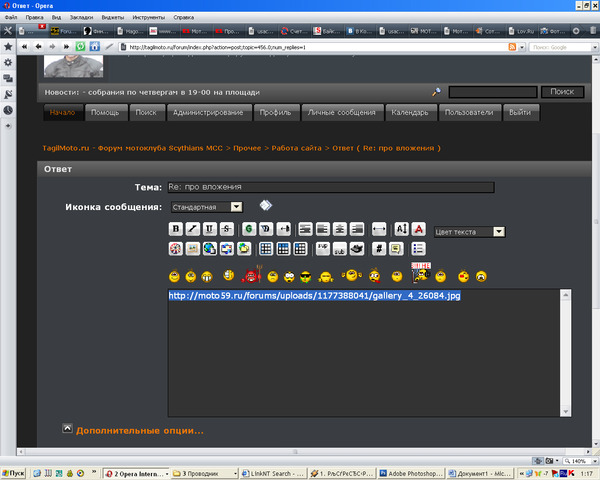The image size is (600, 480).
Task: Insert image tag icon
Action: click(192, 249)
